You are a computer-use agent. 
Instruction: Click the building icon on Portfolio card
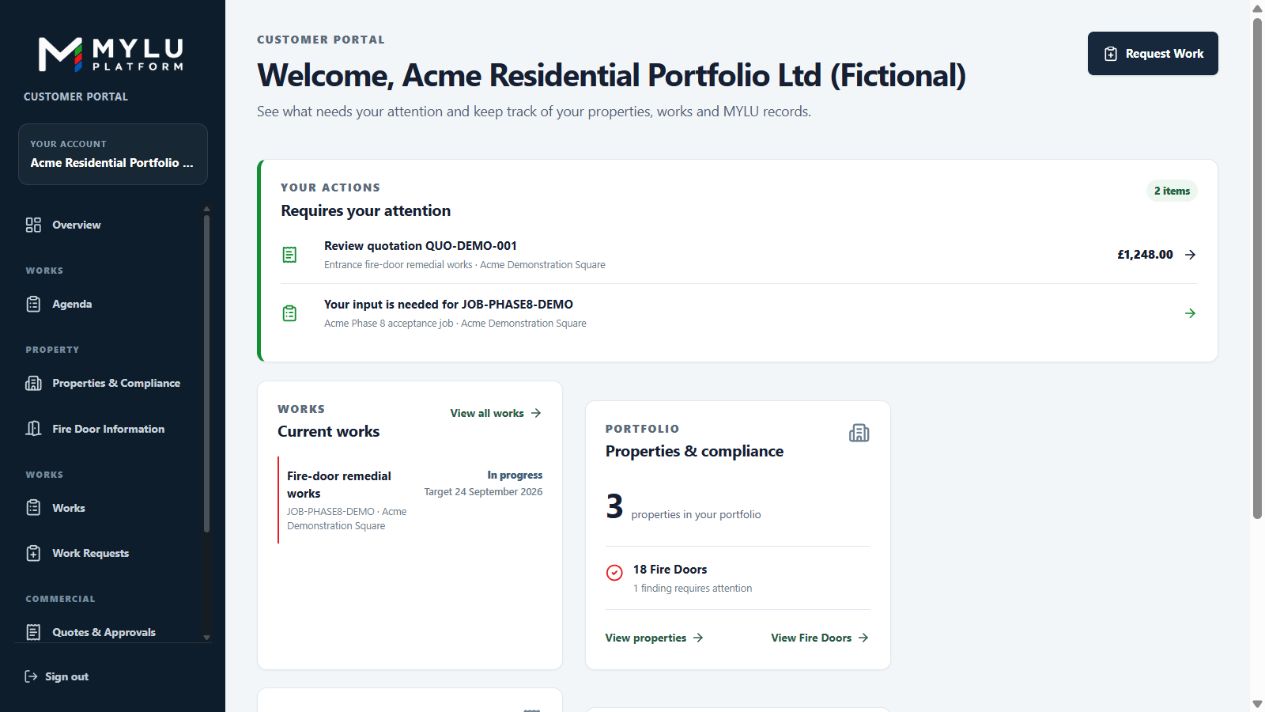tap(859, 433)
